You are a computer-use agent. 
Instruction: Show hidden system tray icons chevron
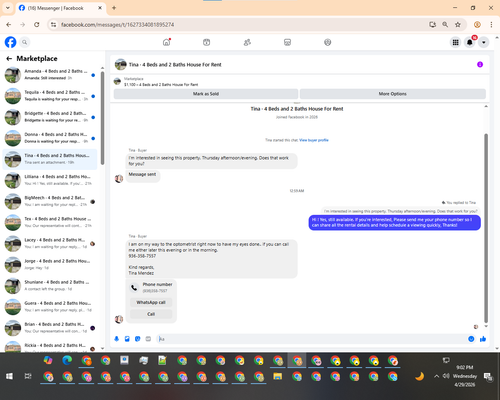pos(436,376)
